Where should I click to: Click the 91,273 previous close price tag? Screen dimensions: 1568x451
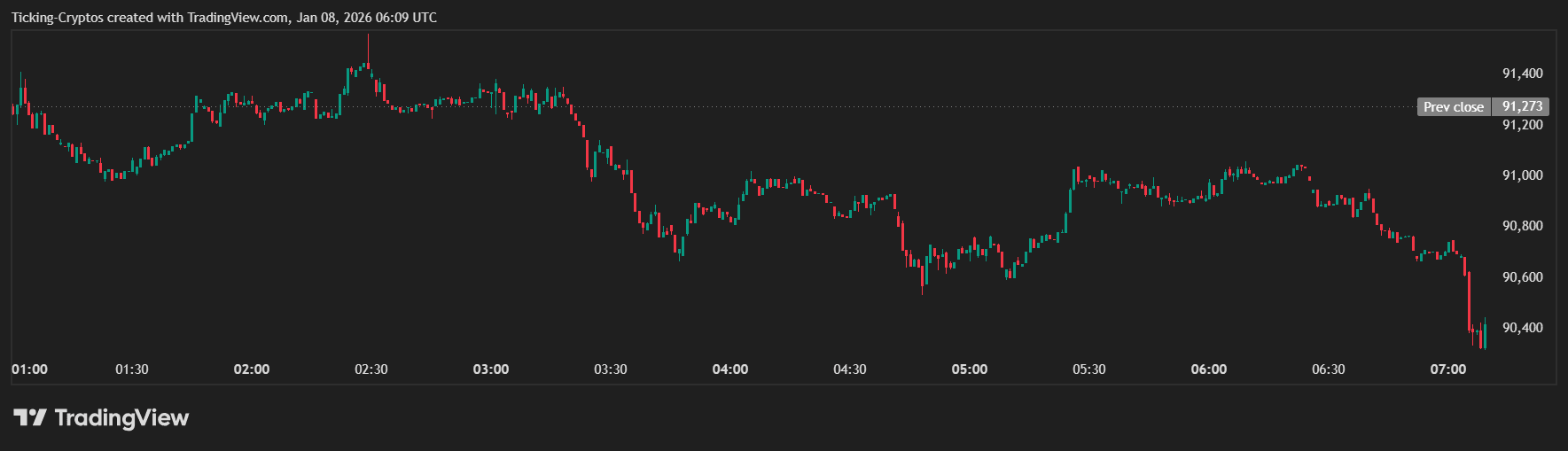pyautogui.click(x=1522, y=106)
